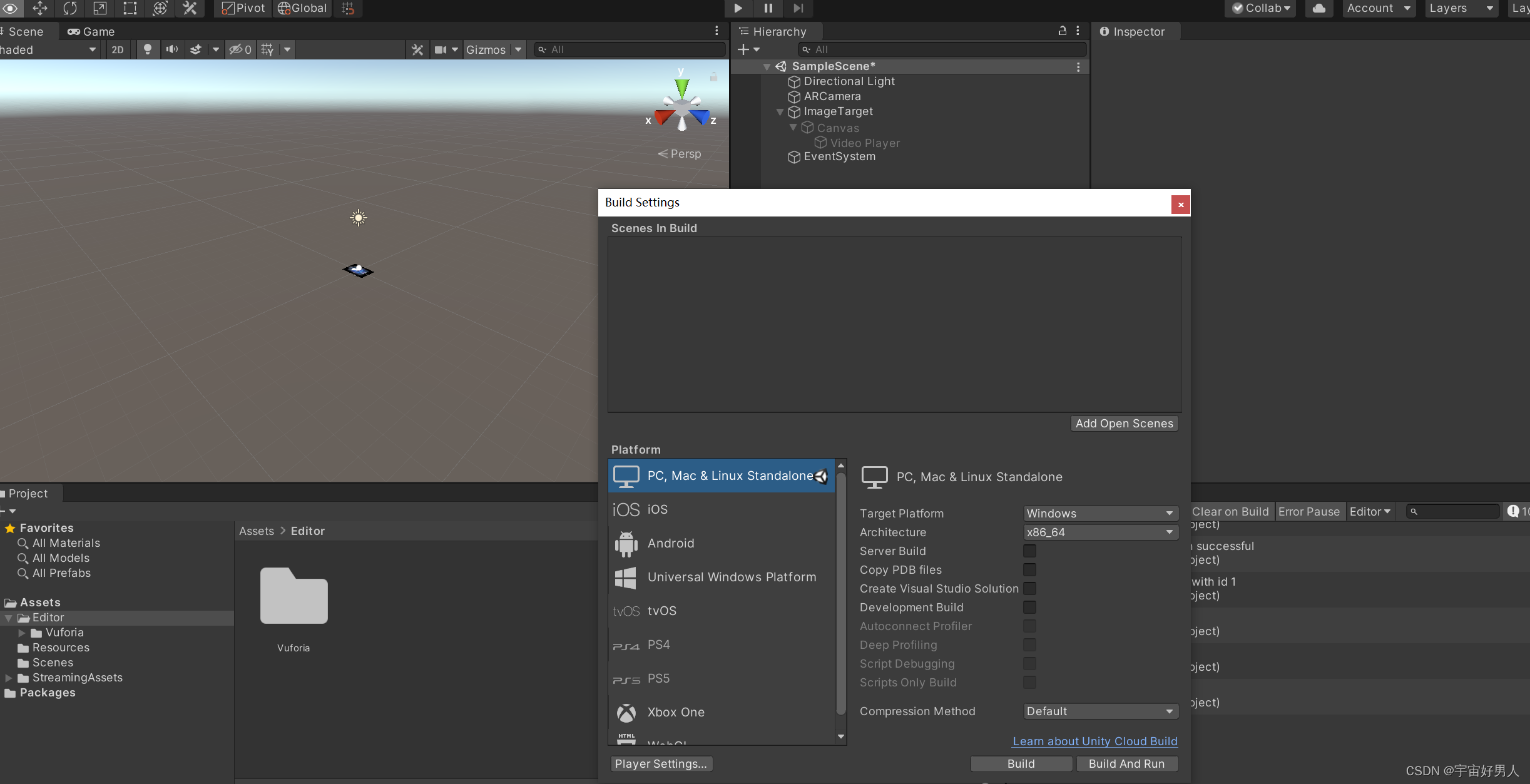Open the Collab dropdown
The height and width of the screenshot is (784, 1530).
pos(1261,8)
